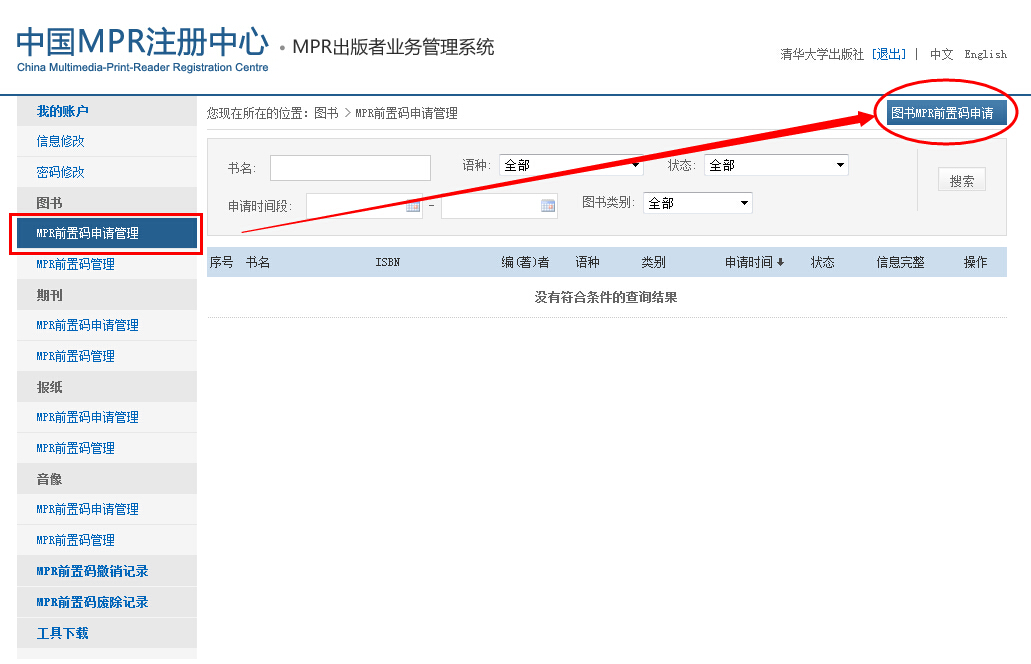Click the 退出 logout link
The image size is (1031, 664).
click(889, 55)
